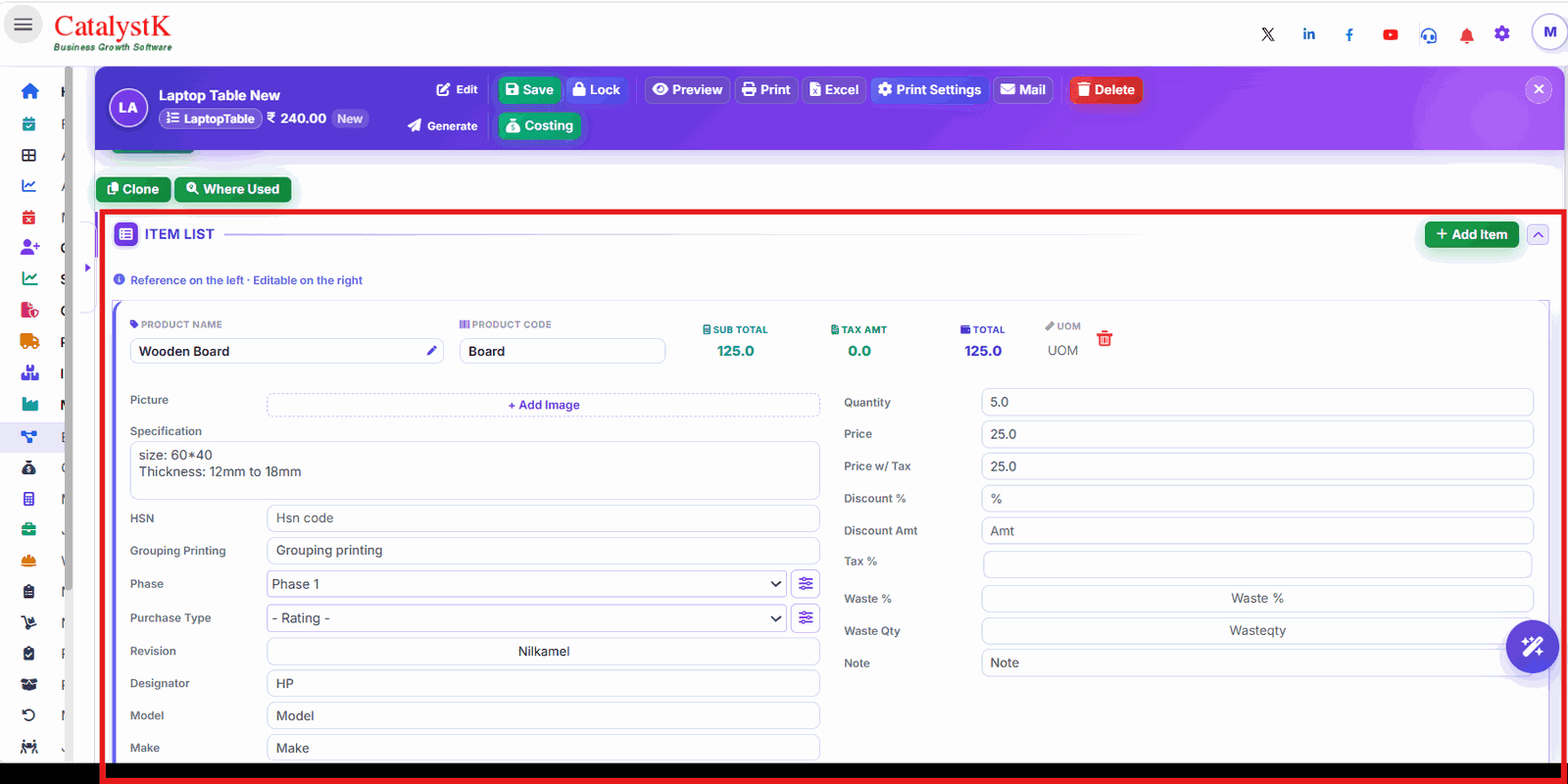Click the Designator HP field
Viewport: 1568px width, 784px height.
pyautogui.click(x=543, y=683)
